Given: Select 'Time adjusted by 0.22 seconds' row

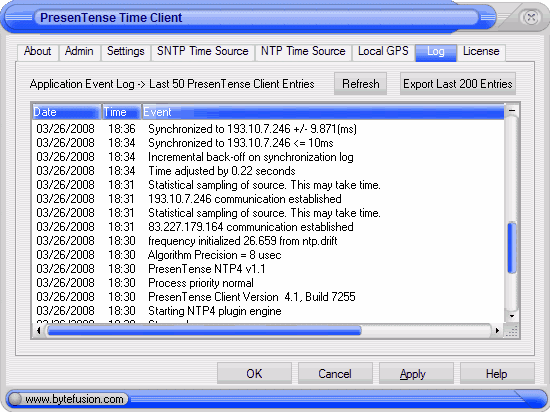Looking at the screenshot, I should tap(268, 171).
